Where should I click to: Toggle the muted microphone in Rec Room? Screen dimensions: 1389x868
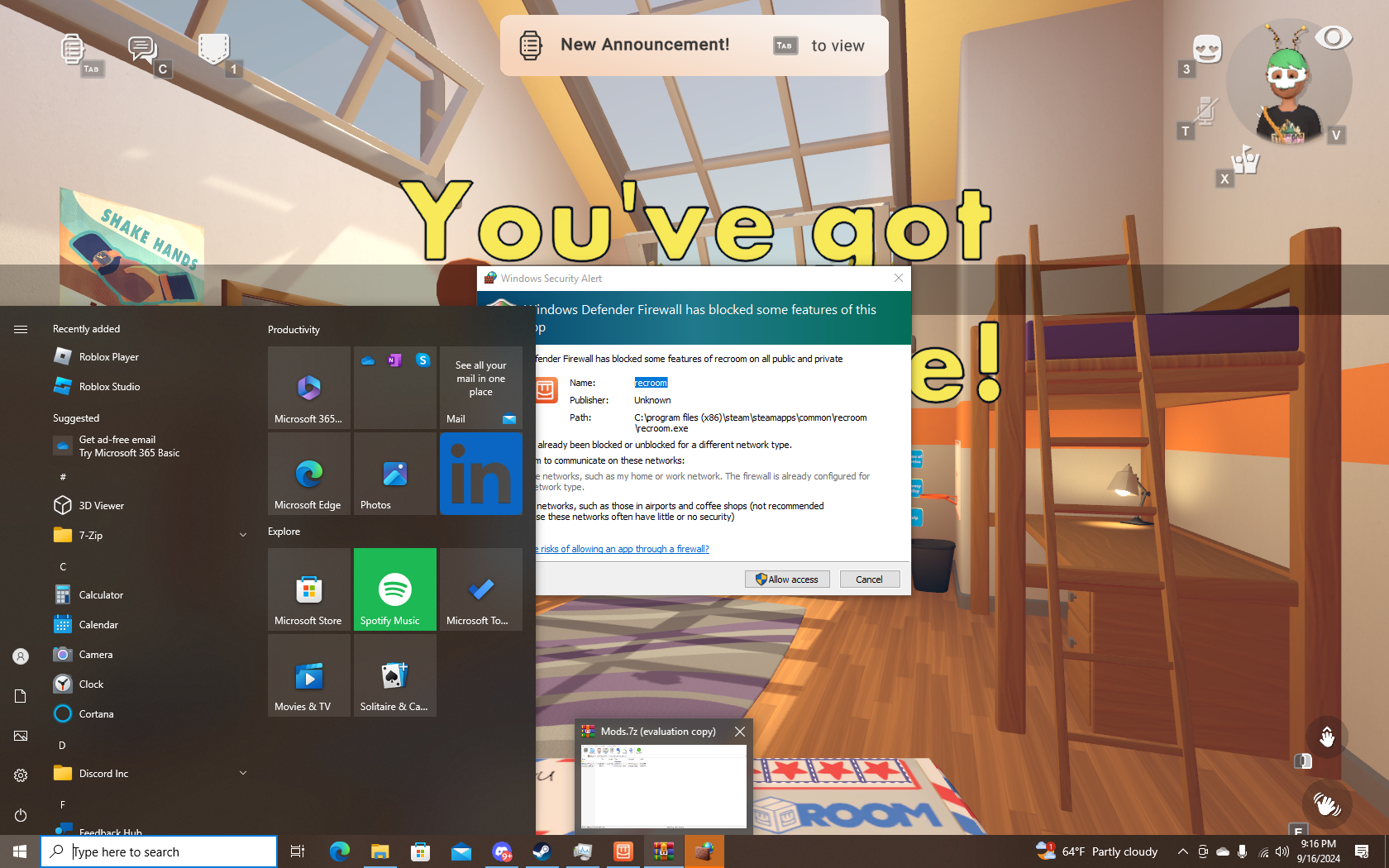click(x=1206, y=111)
